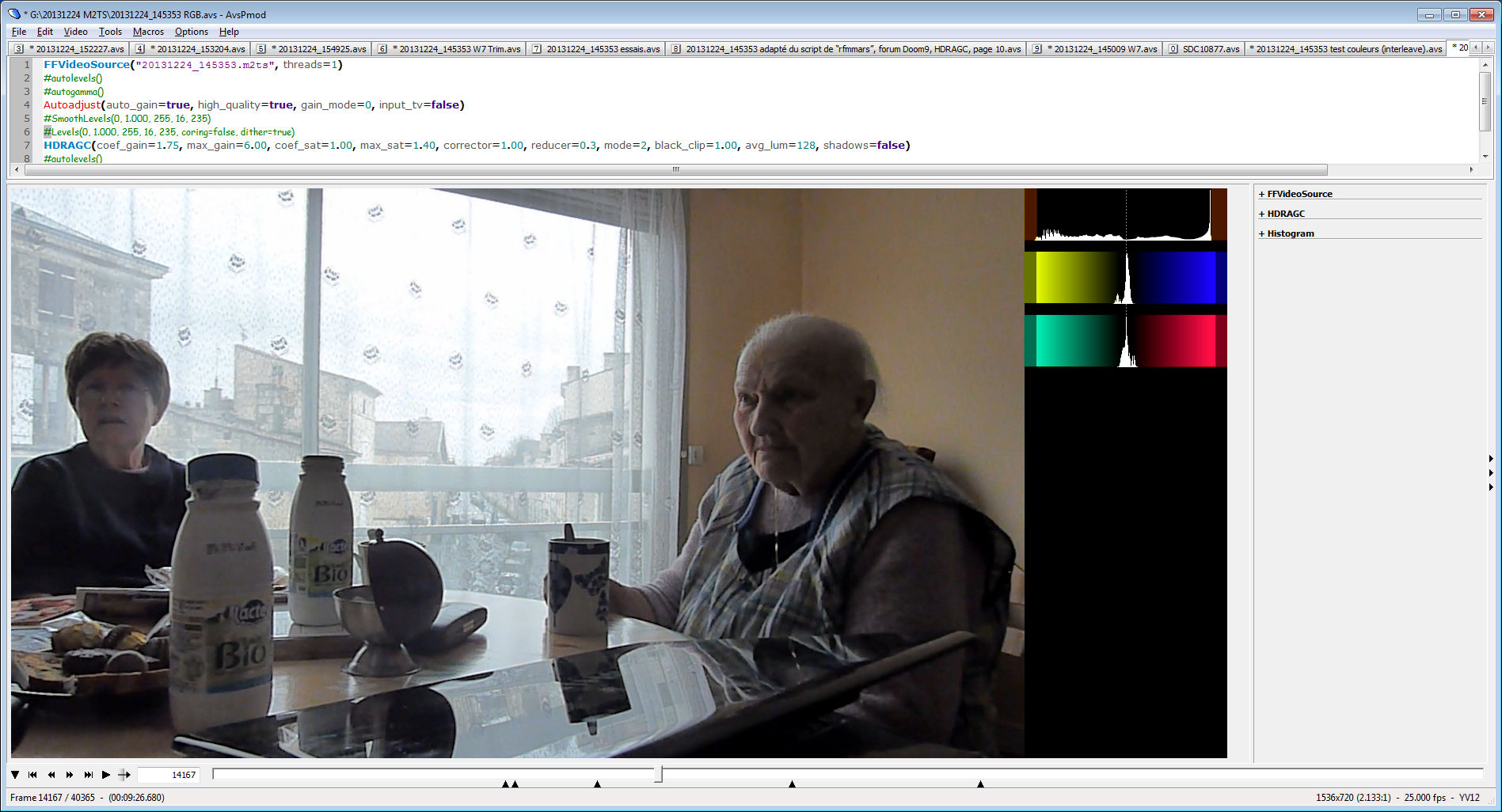Minimize the AvsPmod window
This screenshot has width=1502, height=812.
pos(1429,14)
